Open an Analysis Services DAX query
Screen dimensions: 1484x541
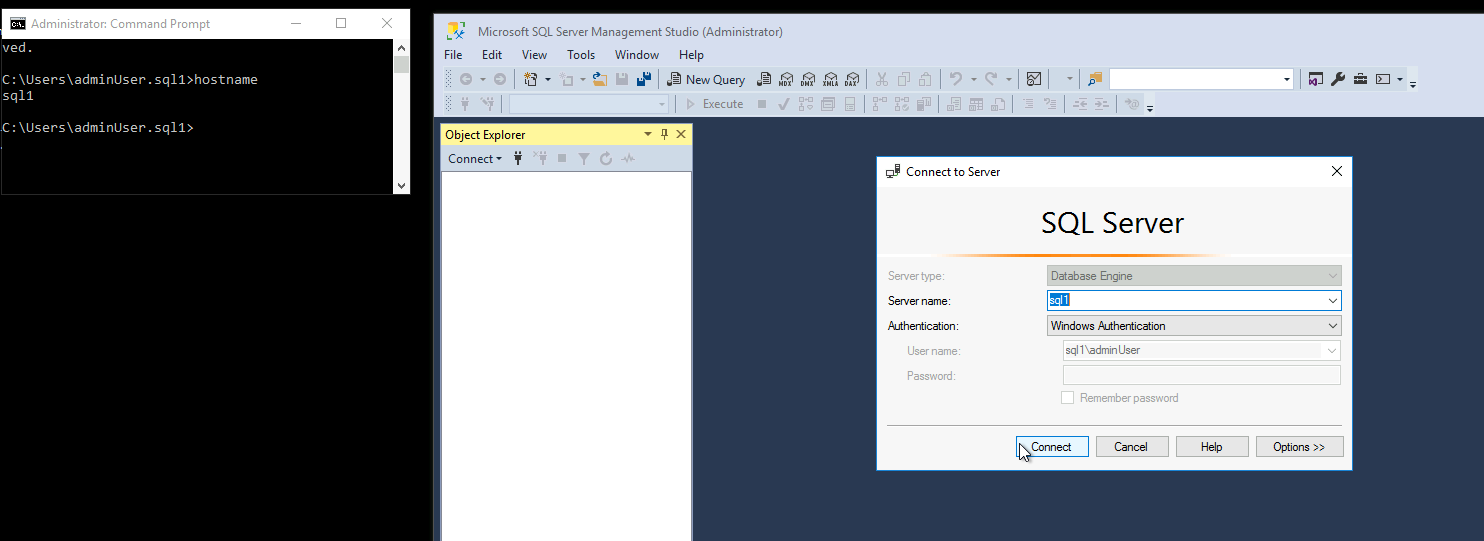(x=851, y=79)
